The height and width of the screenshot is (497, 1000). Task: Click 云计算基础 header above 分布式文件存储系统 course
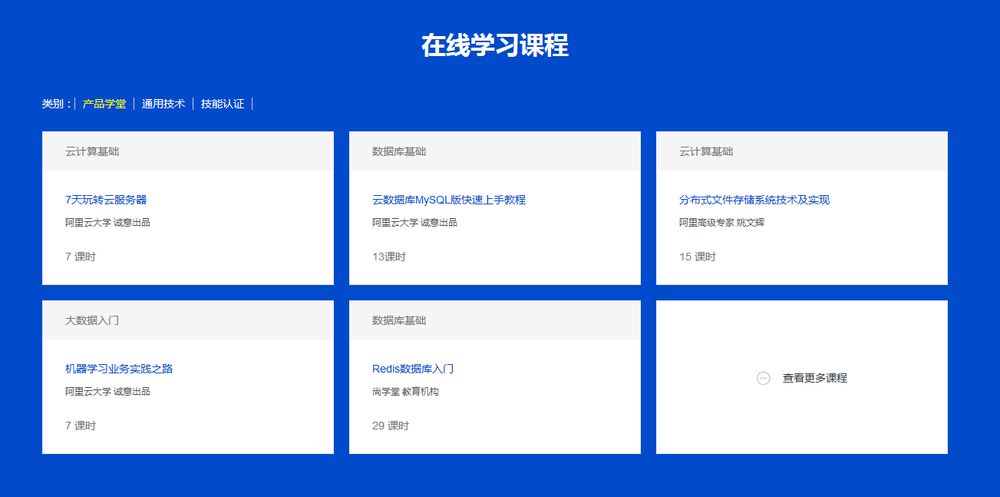coord(706,151)
